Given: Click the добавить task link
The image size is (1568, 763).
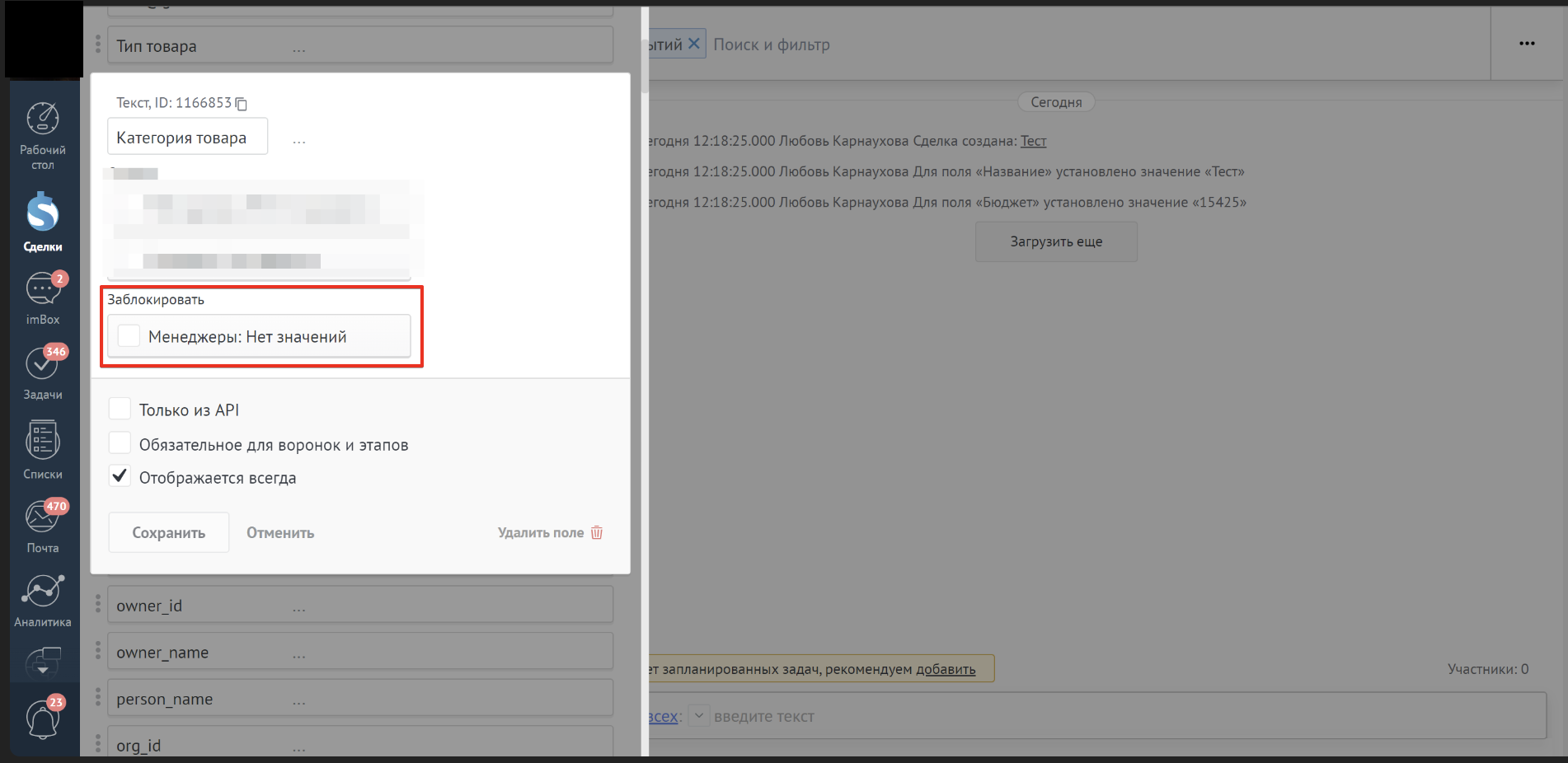Looking at the screenshot, I should [x=946, y=669].
